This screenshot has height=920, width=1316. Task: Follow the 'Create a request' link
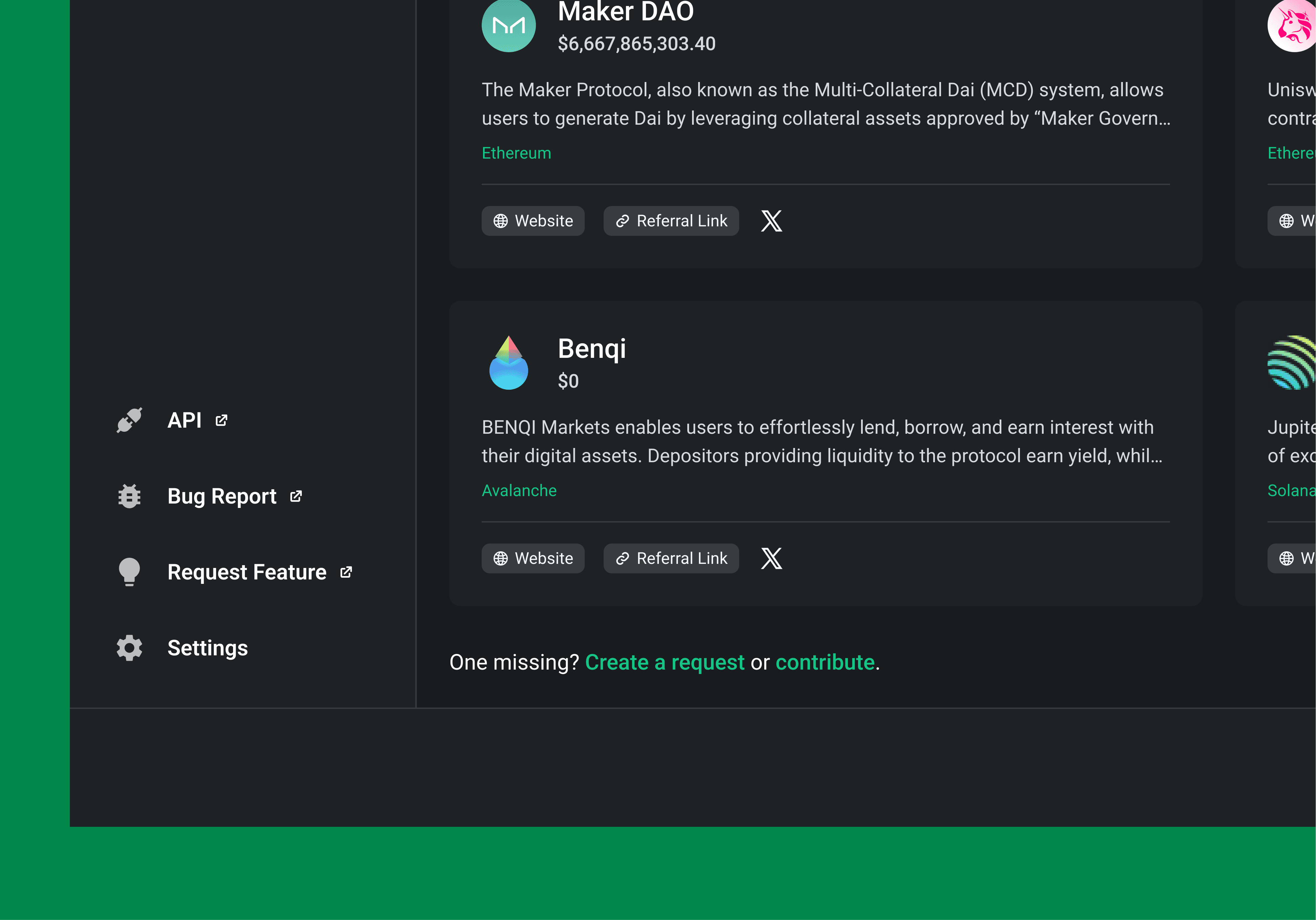(x=665, y=662)
